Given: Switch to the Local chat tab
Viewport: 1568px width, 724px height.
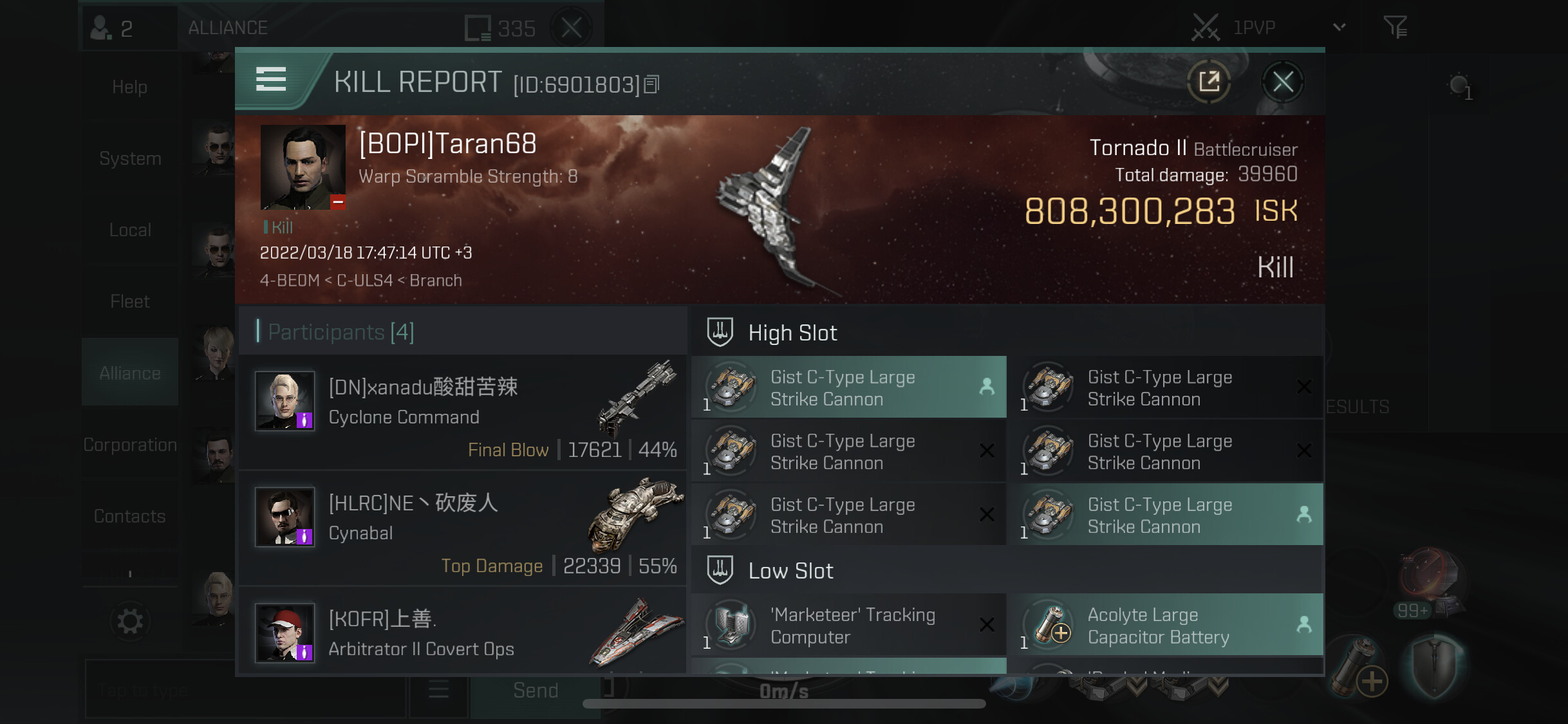Looking at the screenshot, I should pyautogui.click(x=130, y=230).
